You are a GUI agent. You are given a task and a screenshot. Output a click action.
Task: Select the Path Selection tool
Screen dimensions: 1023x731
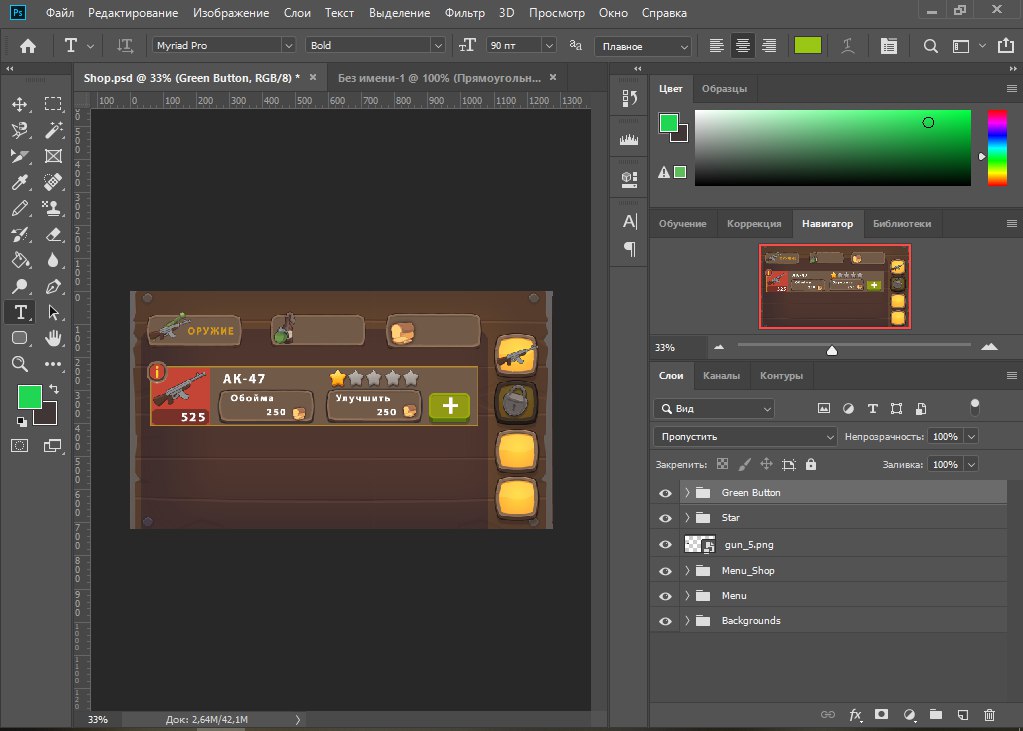coord(53,312)
